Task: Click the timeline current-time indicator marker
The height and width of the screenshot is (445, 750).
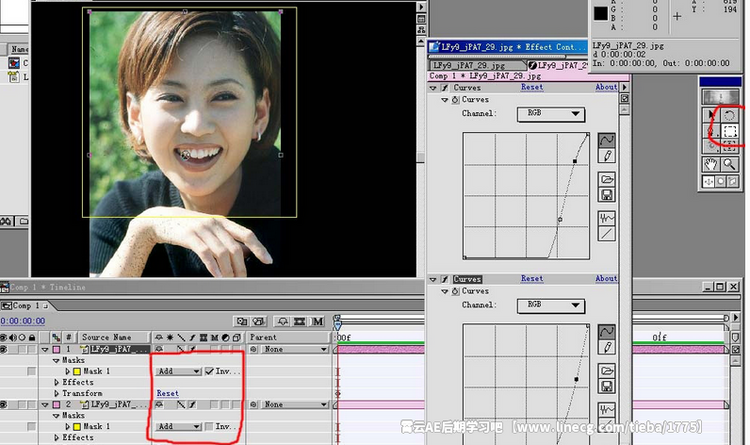Action: (337, 324)
